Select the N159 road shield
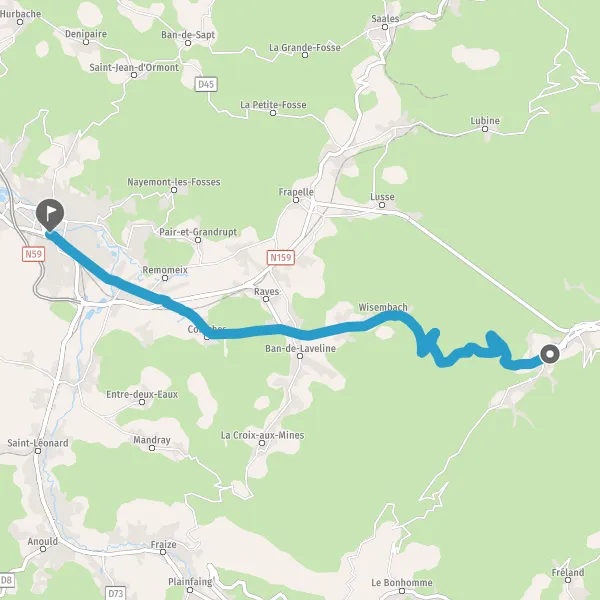600x600 pixels. pyautogui.click(x=281, y=258)
